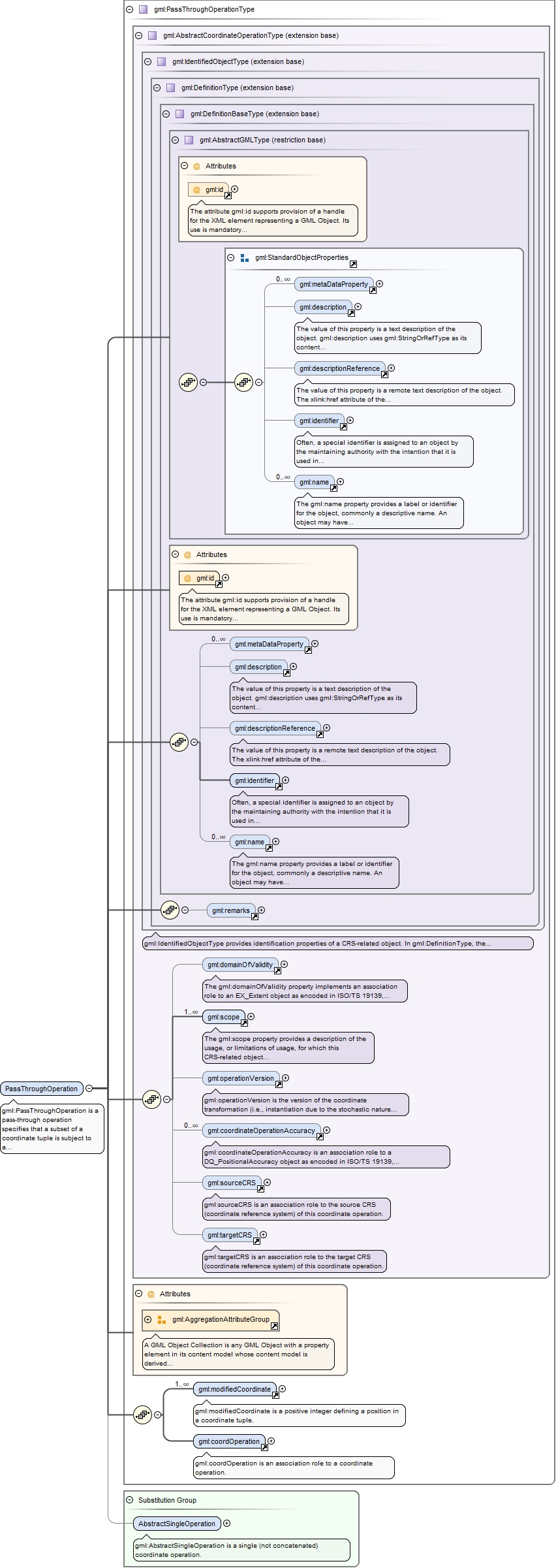Open the gml:coordinateOperationAccuracy element

[262, 1130]
